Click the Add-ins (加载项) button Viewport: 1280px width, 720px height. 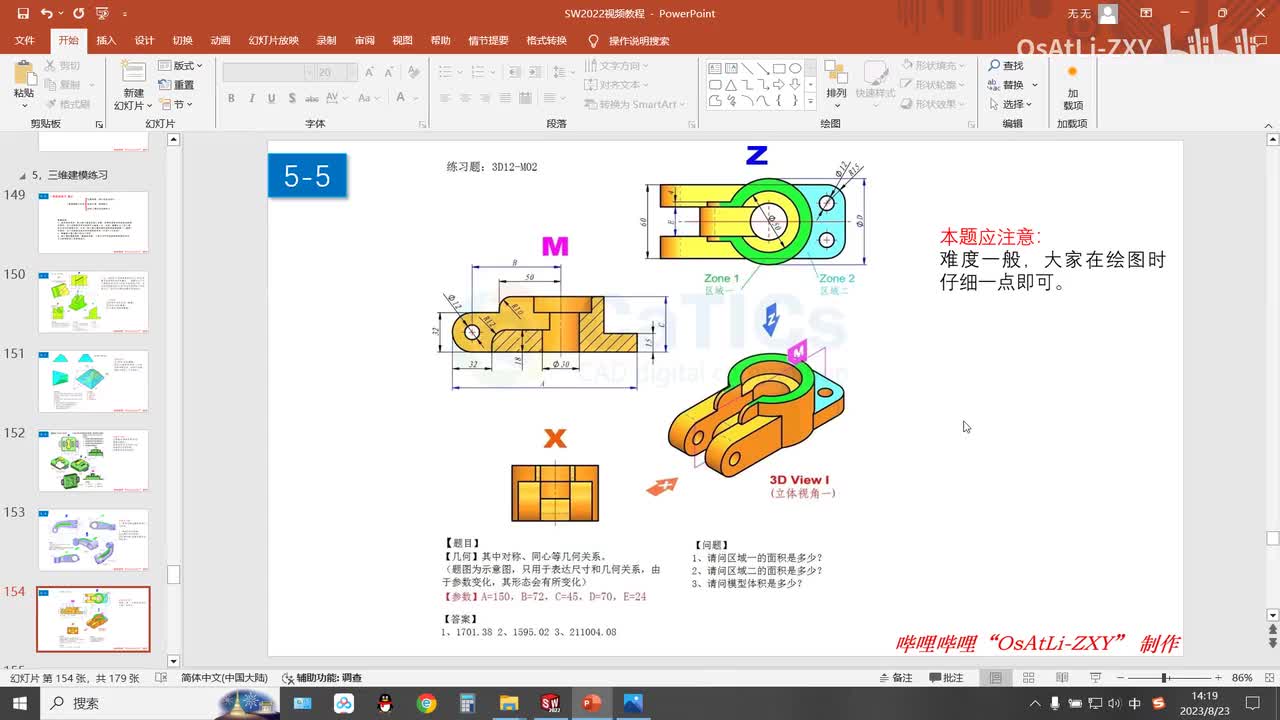coord(1072,87)
